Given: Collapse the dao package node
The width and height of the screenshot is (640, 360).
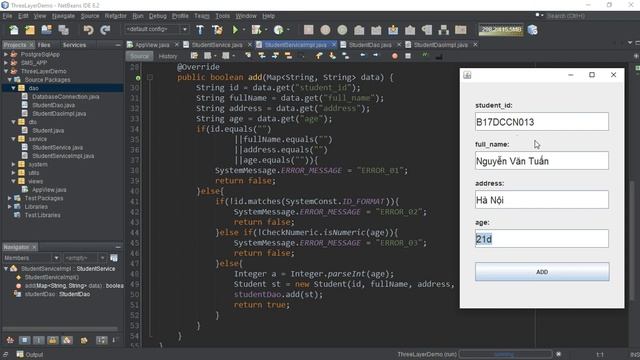Looking at the screenshot, I should (13, 88).
